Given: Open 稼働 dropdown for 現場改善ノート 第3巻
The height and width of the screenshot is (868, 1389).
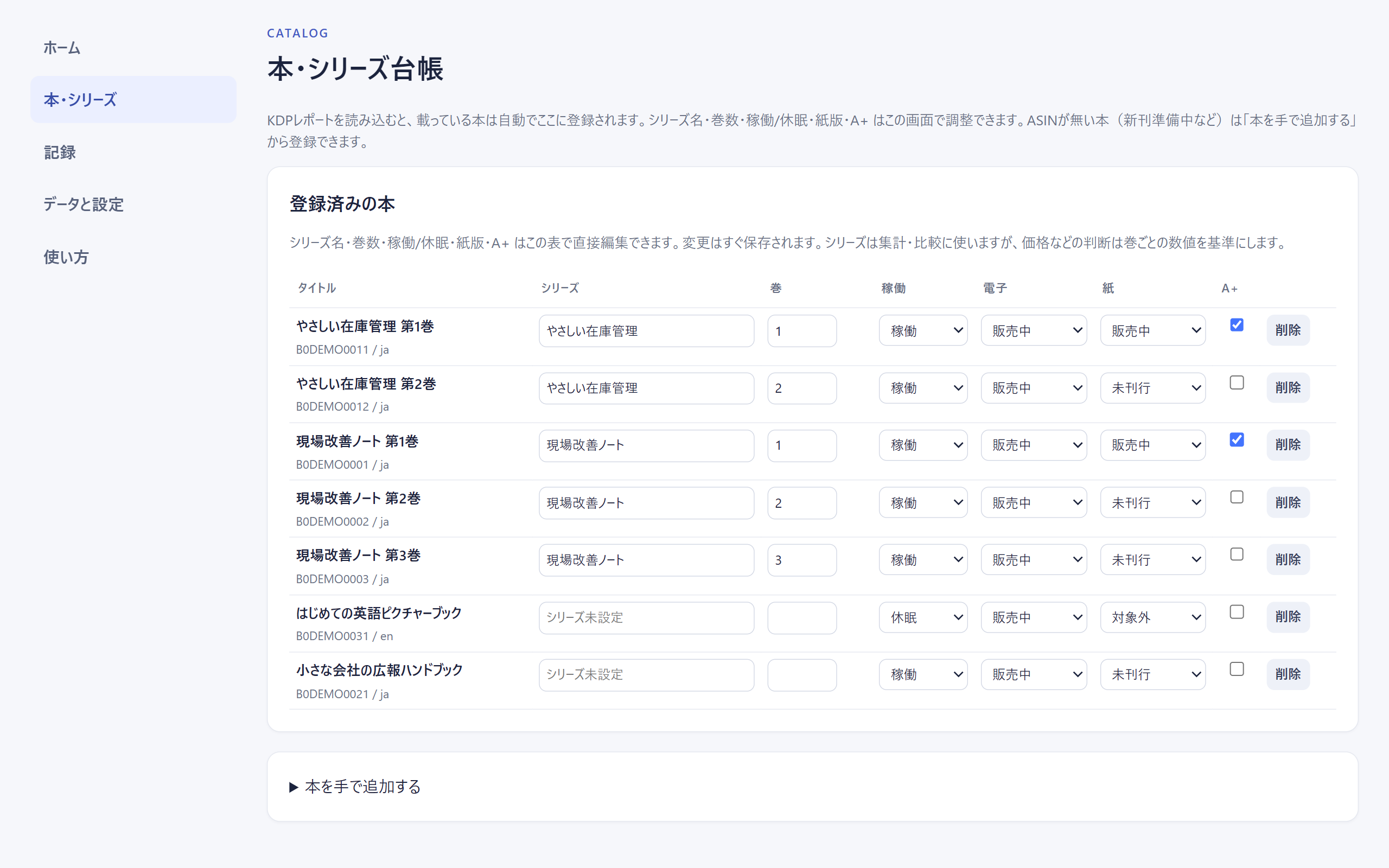Looking at the screenshot, I should [x=923, y=560].
